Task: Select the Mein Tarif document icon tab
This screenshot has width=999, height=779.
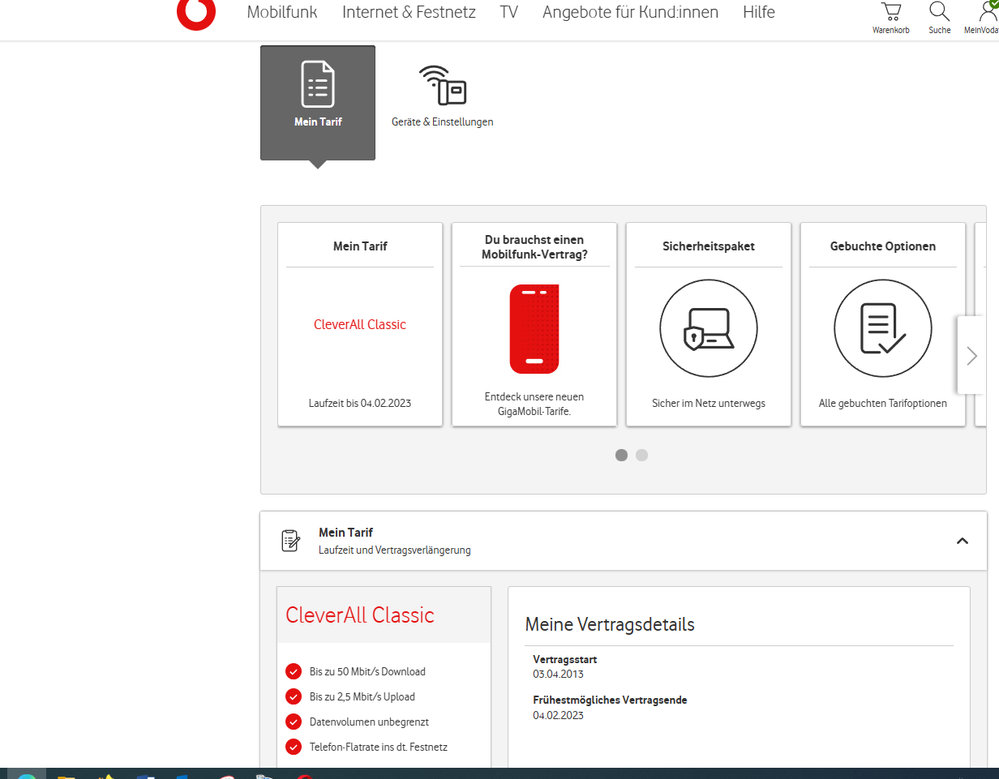Action: (x=317, y=103)
